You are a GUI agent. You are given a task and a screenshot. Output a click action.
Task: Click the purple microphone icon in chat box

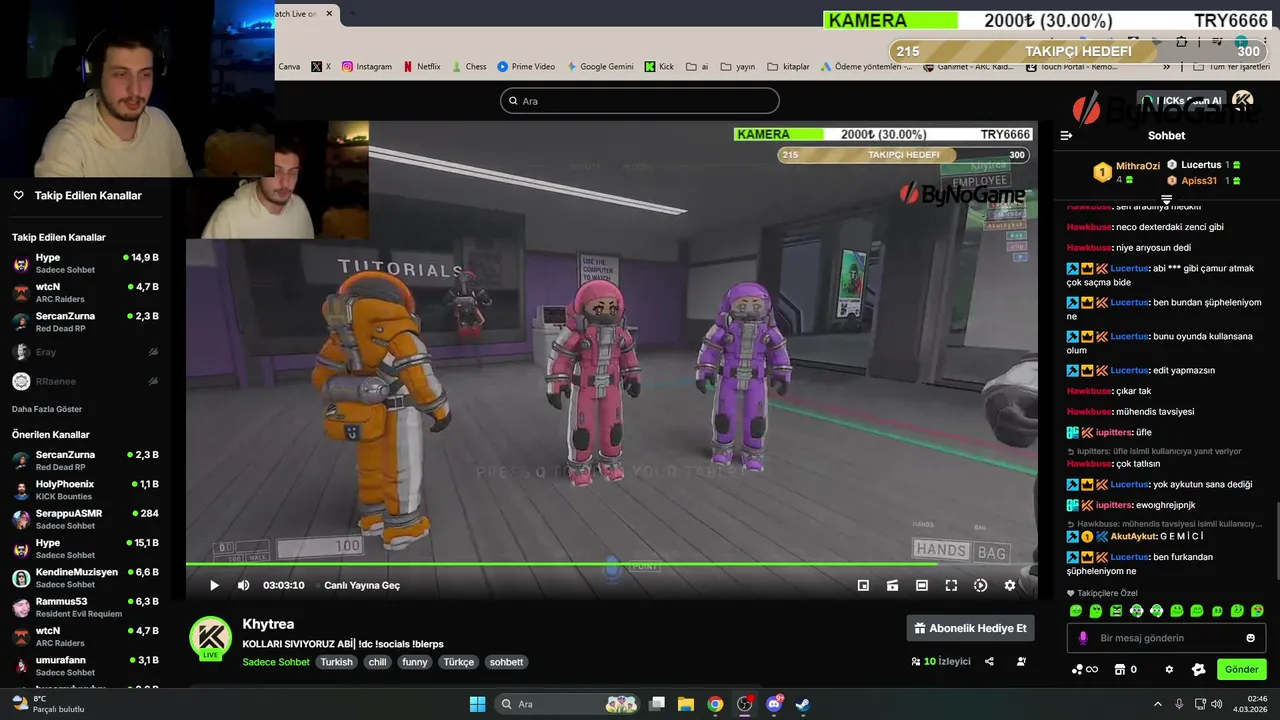(1082, 638)
